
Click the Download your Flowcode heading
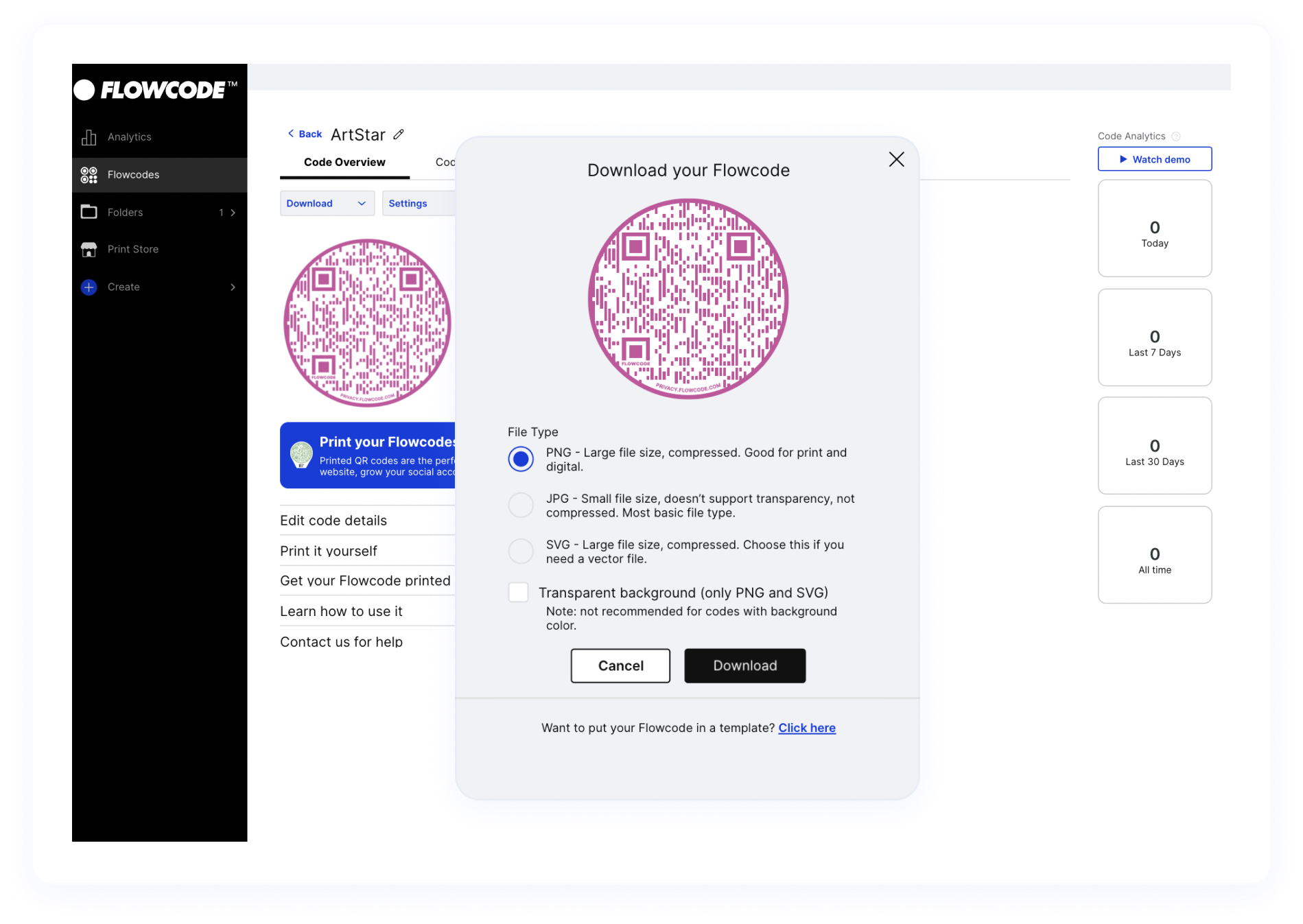pyautogui.click(x=688, y=170)
